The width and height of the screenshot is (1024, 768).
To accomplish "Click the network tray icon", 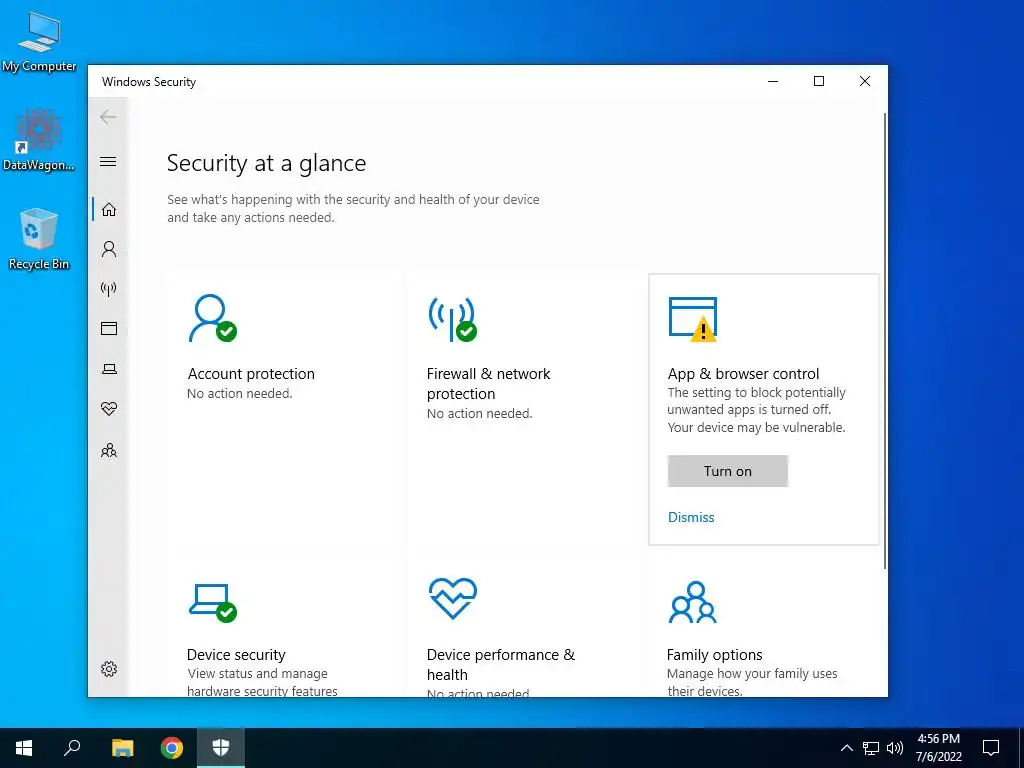I will [871, 748].
